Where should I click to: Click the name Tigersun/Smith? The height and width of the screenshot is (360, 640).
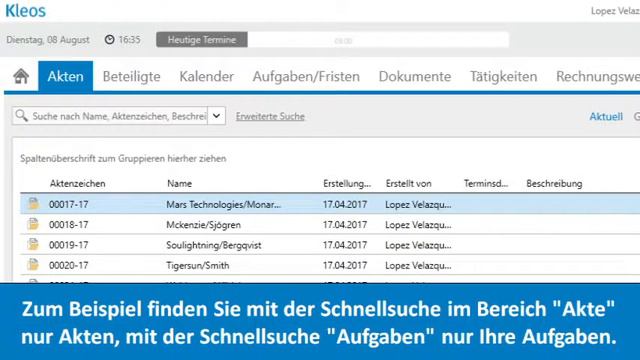[198, 266]
